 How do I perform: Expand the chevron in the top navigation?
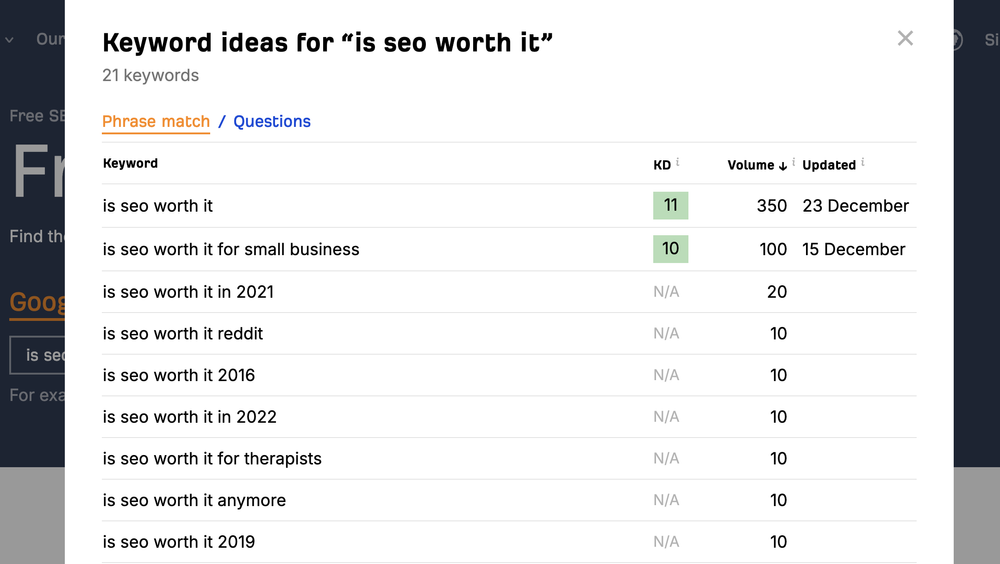tap(9, 40)
